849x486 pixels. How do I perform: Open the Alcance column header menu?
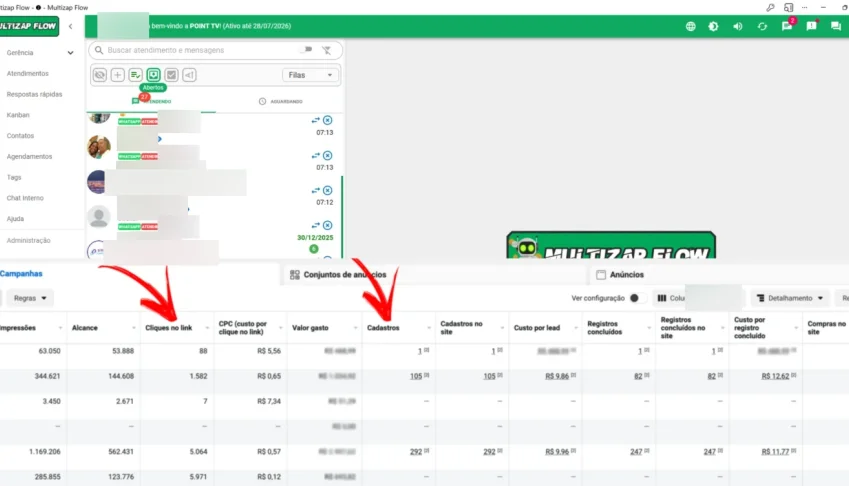click(134, 328)
